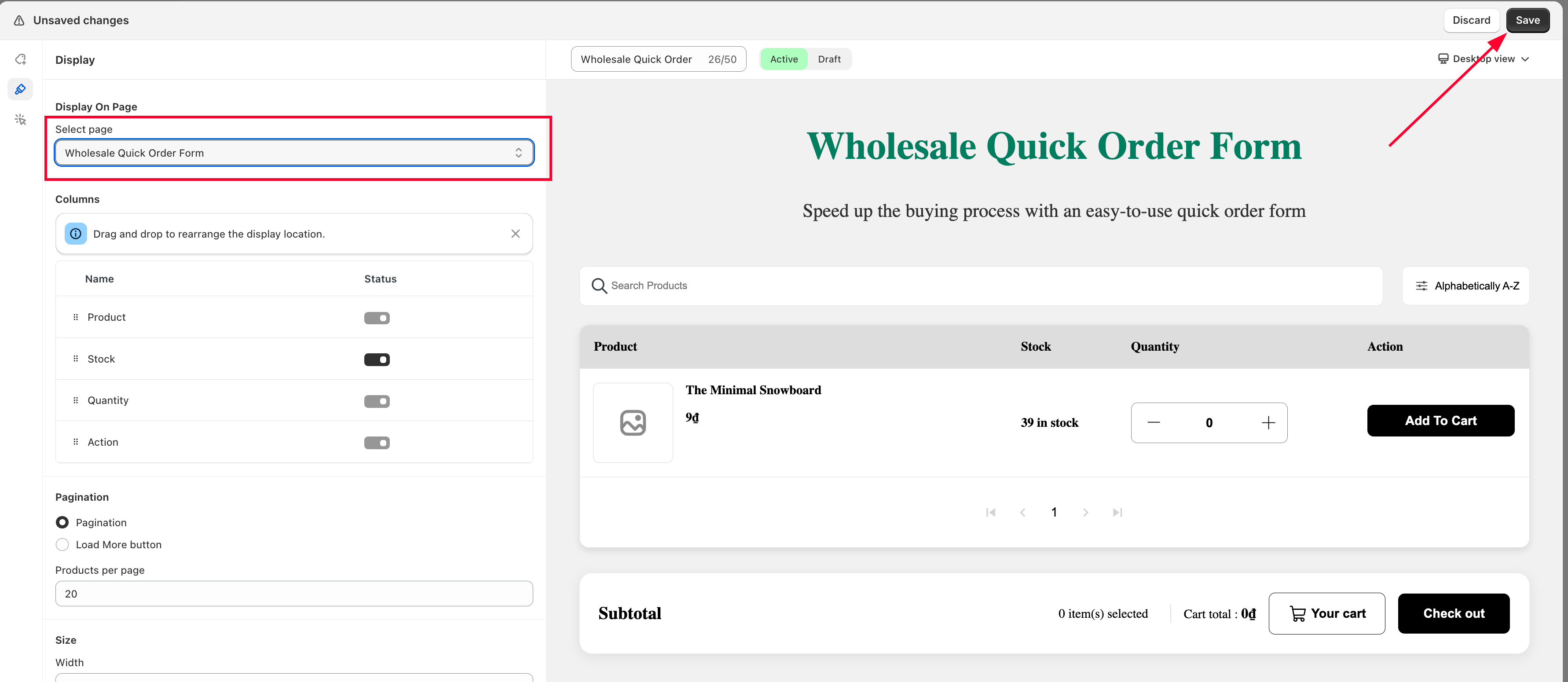Click the paintbrush design icon in sidebar
The width and height of the screenshot is (1568, 682).
click(x=20, y=89)
